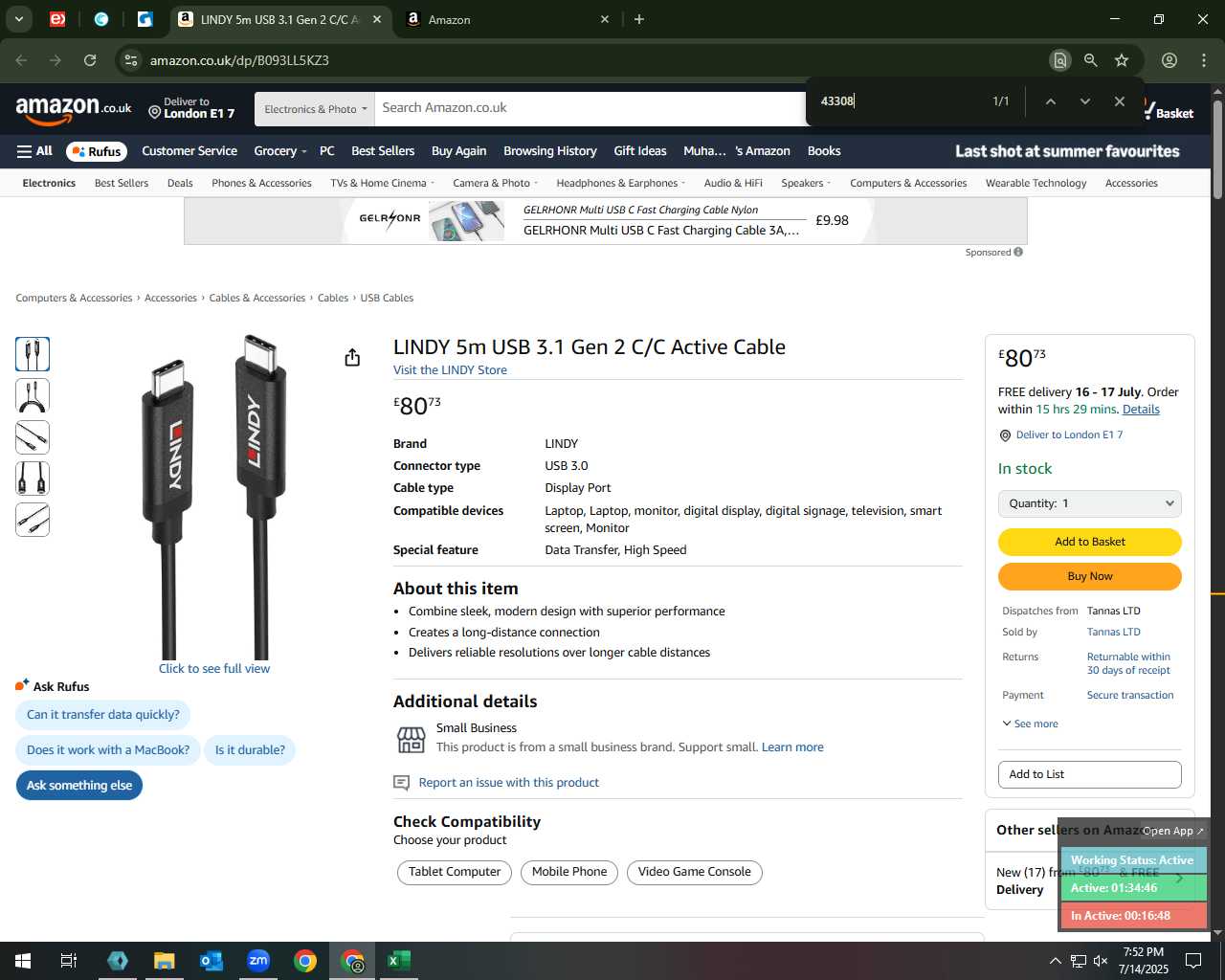
Task: Click Report an issue with this product
Action: 508,783
